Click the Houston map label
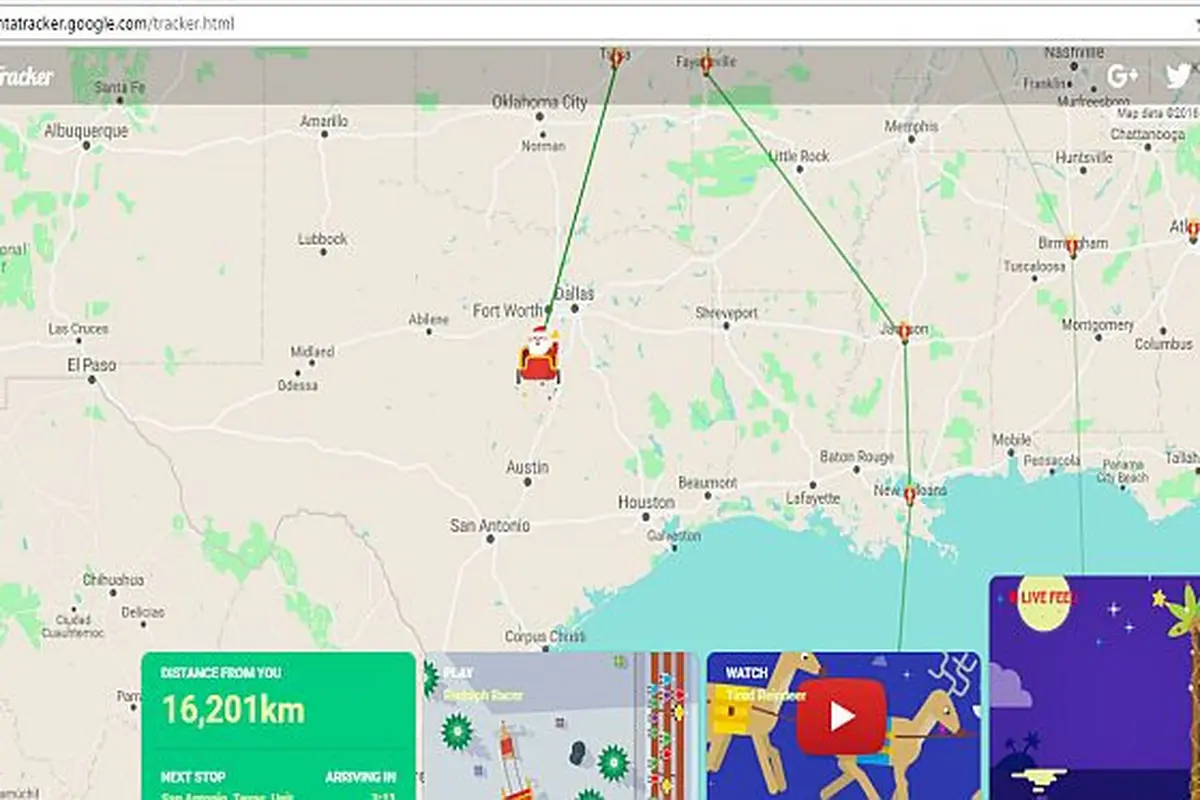This screenshot has height=800, width=1200. (x=646, y=502)
